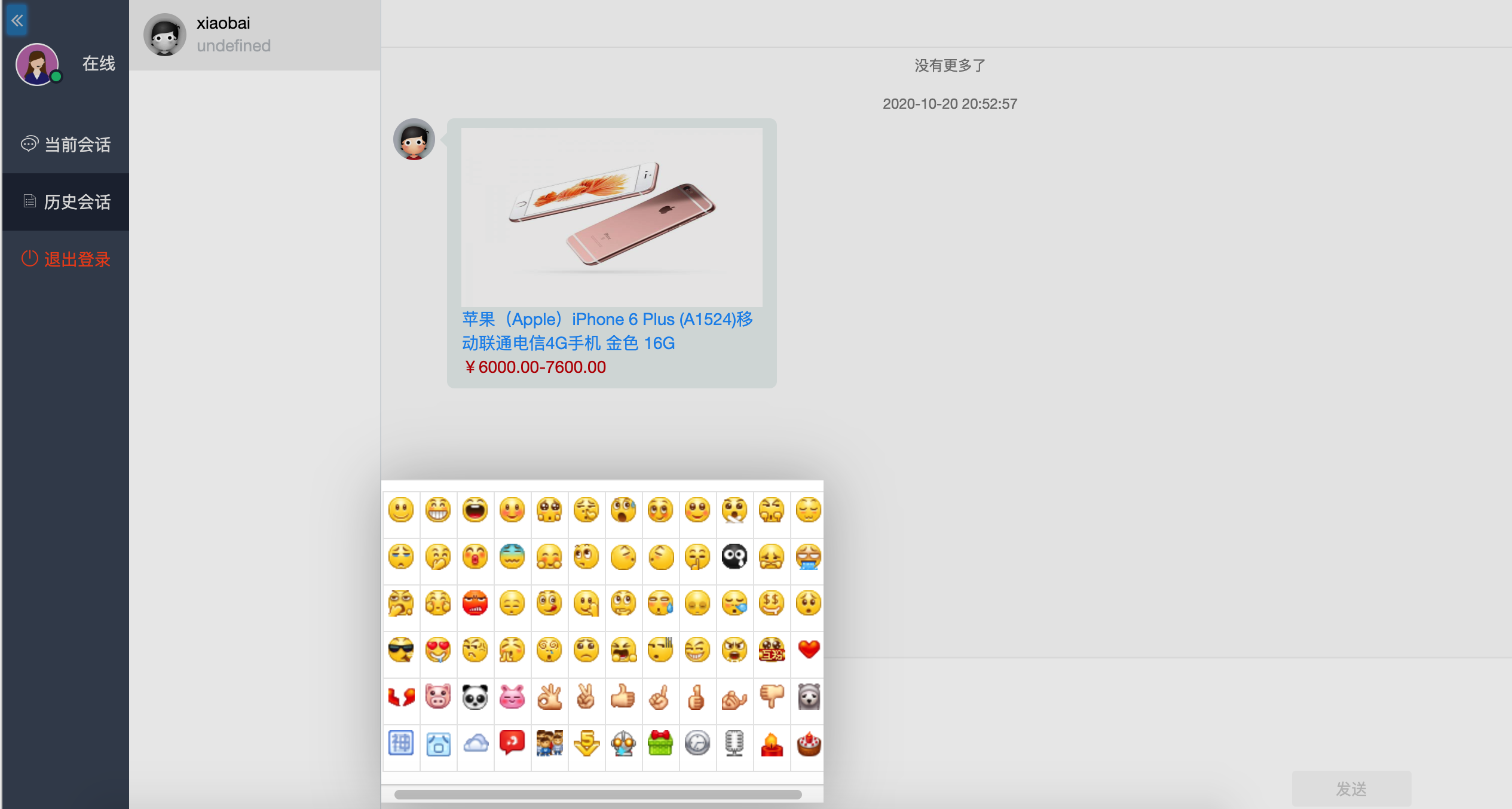Insert the victory hand emoji
1512x809 pixels.
coord(586,696)
